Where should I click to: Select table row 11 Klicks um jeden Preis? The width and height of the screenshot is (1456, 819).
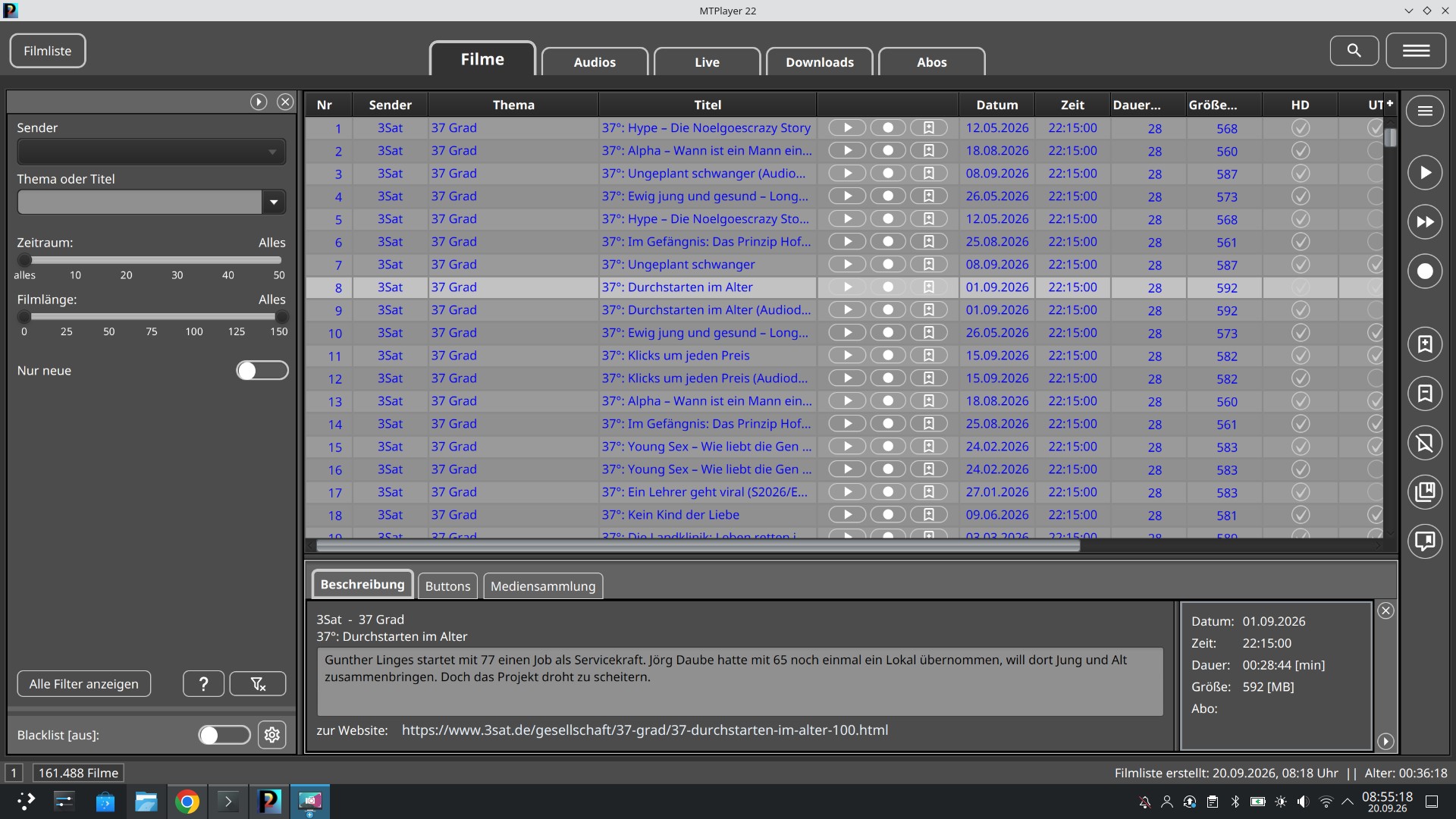pyautogui.click(x=843, y=356)
